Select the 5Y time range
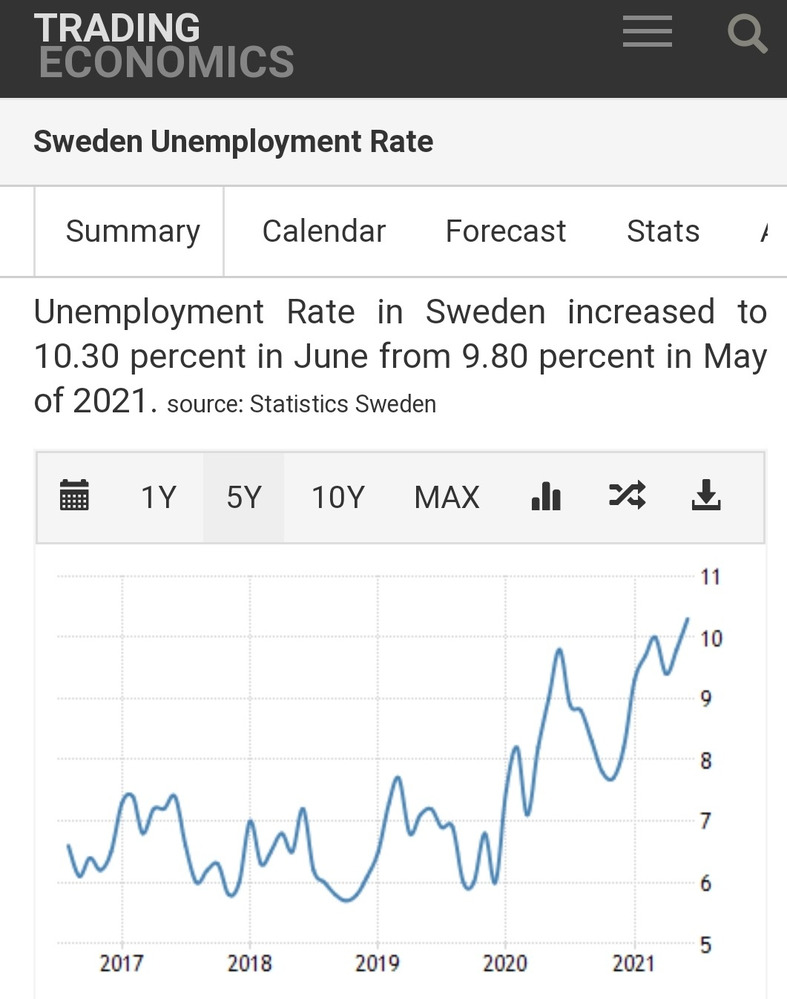Viewport: 787px width, 999px height. point(243,497)
